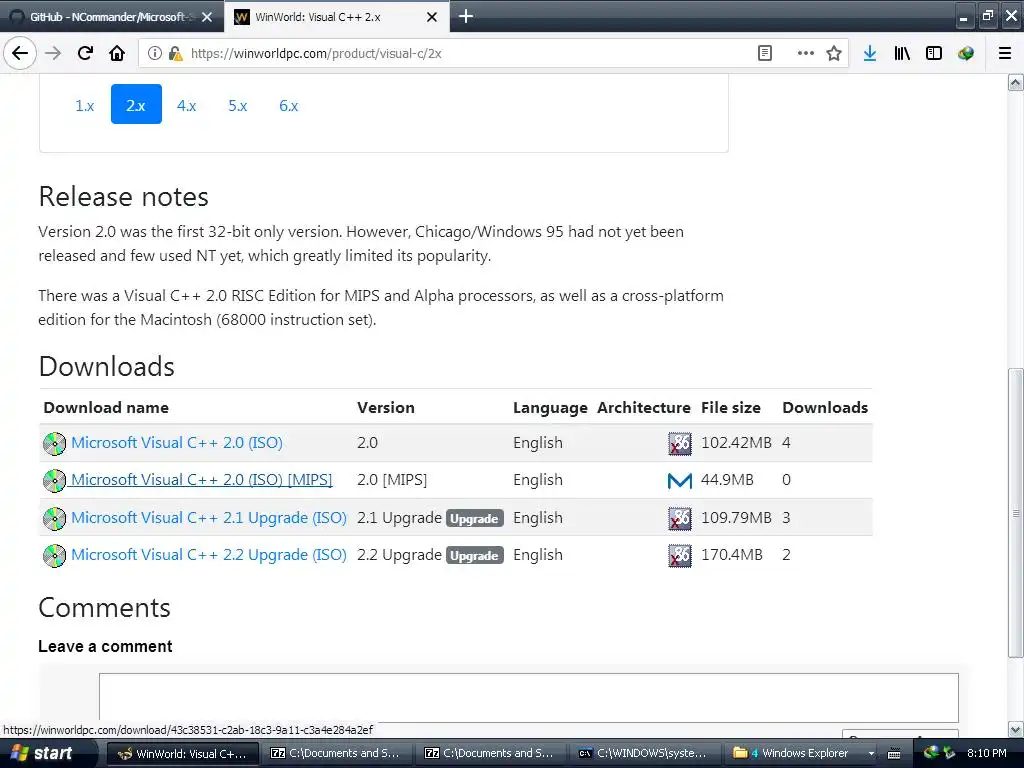Go back with the browser back arrow
The height and width of the screenshot is (768, 1024).
coord(20,54)
